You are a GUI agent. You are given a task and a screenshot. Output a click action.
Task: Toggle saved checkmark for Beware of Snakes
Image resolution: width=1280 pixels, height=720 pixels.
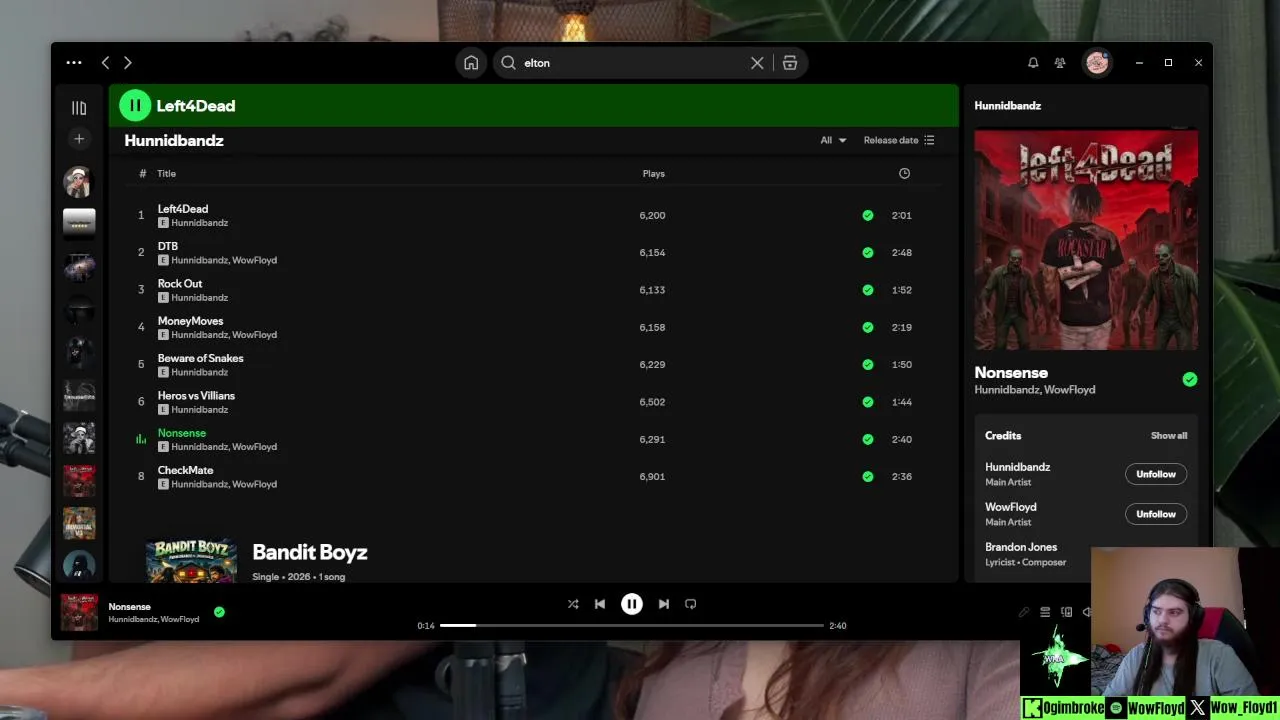click(867, 364)
